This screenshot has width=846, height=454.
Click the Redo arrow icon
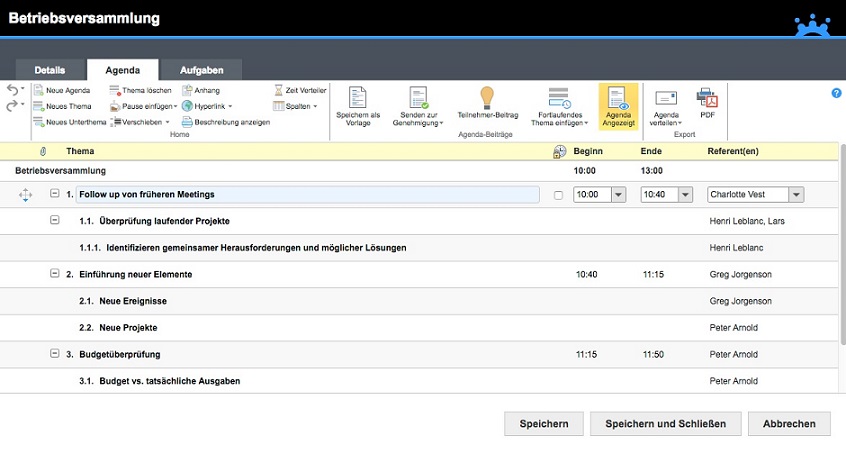tap(12, 105)
